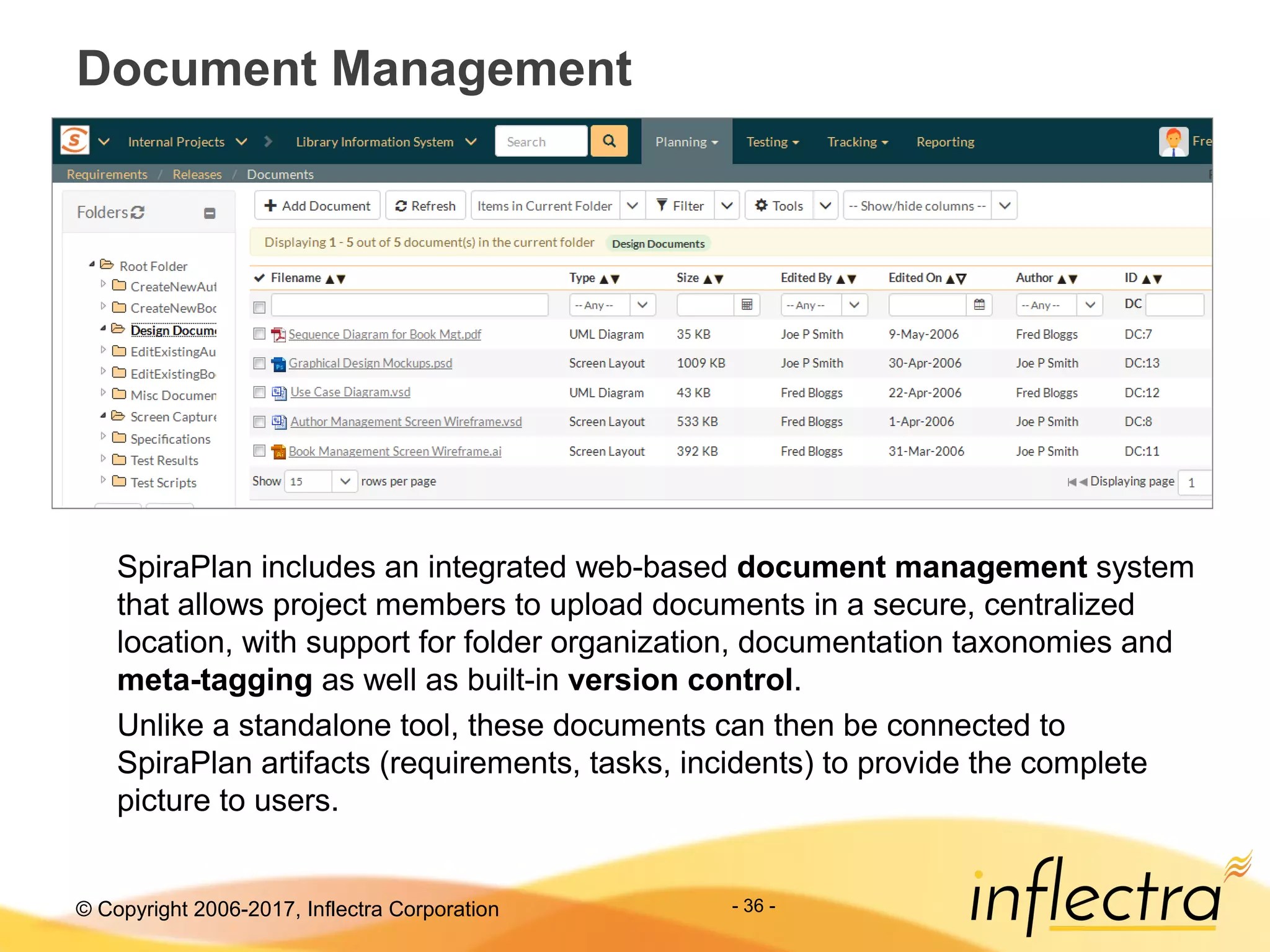Click the SpiraPlan logo icon
The height and width of the screenshot is (952, 1270).
[74, 140]
